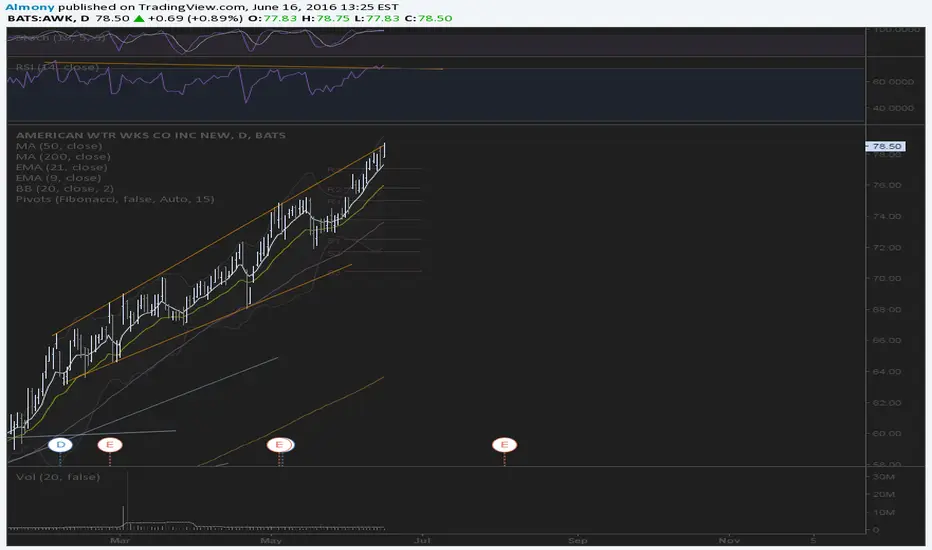Click the H:78.75 high value
The height and width of the screenshot is (550, 932).
(326, 18)
